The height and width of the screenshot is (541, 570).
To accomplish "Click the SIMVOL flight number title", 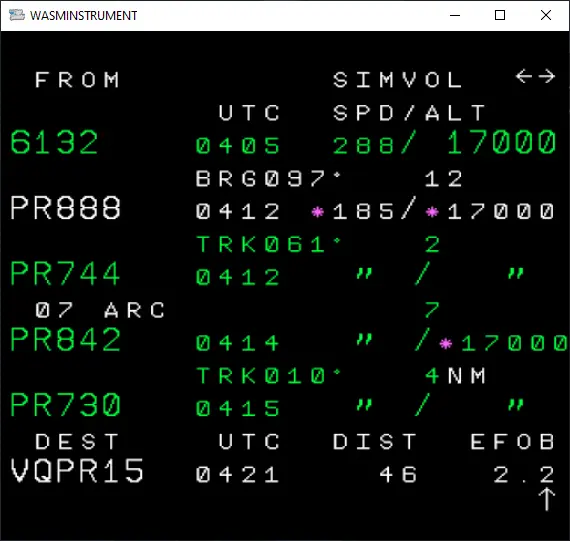I will [x=398, y=80].
